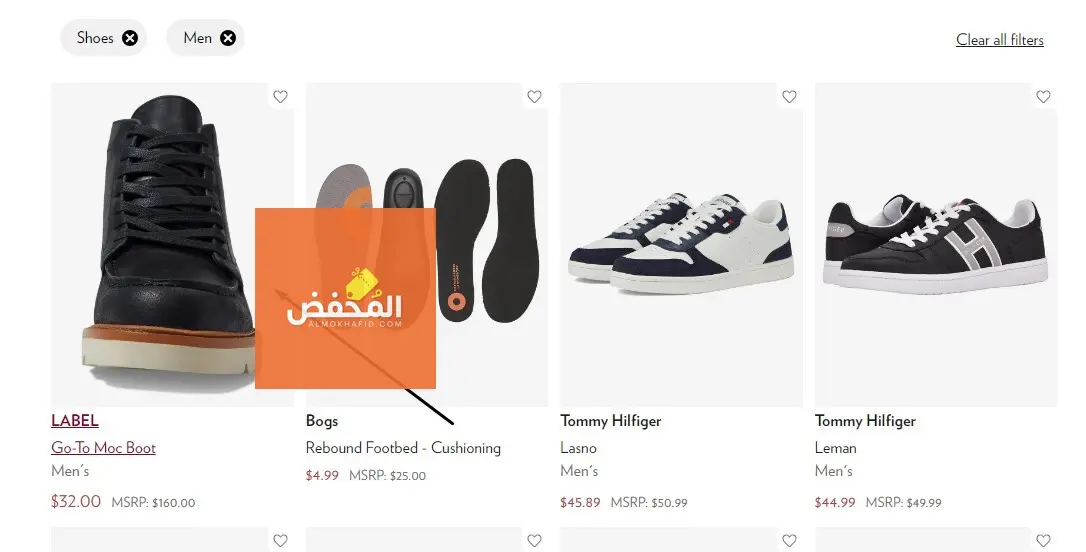Click the $44.99 price for Leman
Viewport: 1086px width, 552px height.
click(x=835, y=502)
